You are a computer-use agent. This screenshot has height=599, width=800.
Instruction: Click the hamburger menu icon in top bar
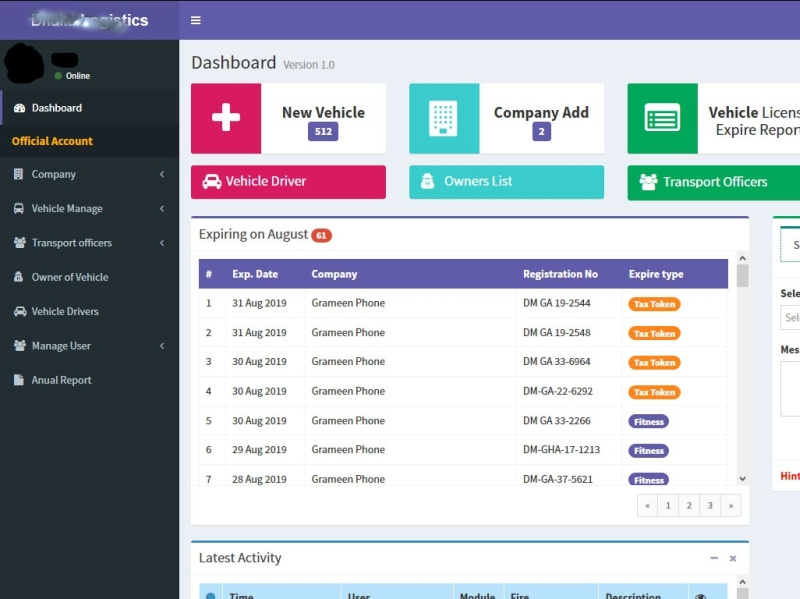coord(196,20)
